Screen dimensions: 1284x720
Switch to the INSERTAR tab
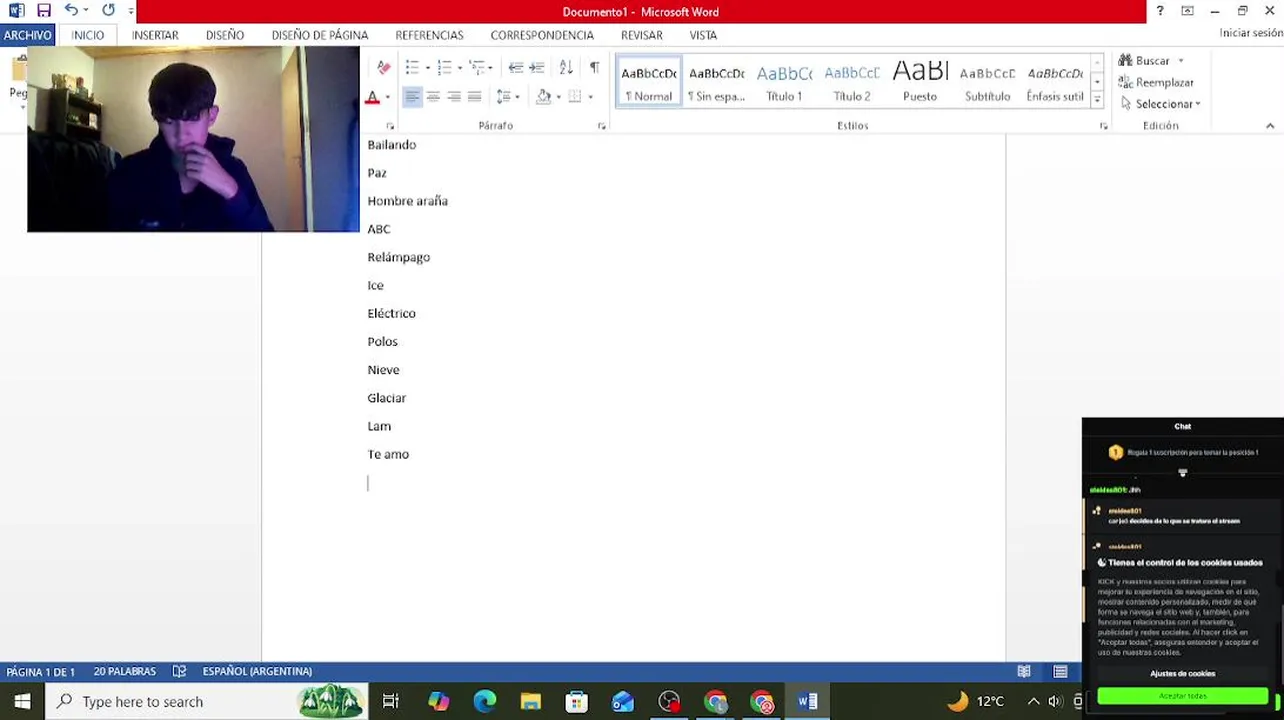click(155, 35)
